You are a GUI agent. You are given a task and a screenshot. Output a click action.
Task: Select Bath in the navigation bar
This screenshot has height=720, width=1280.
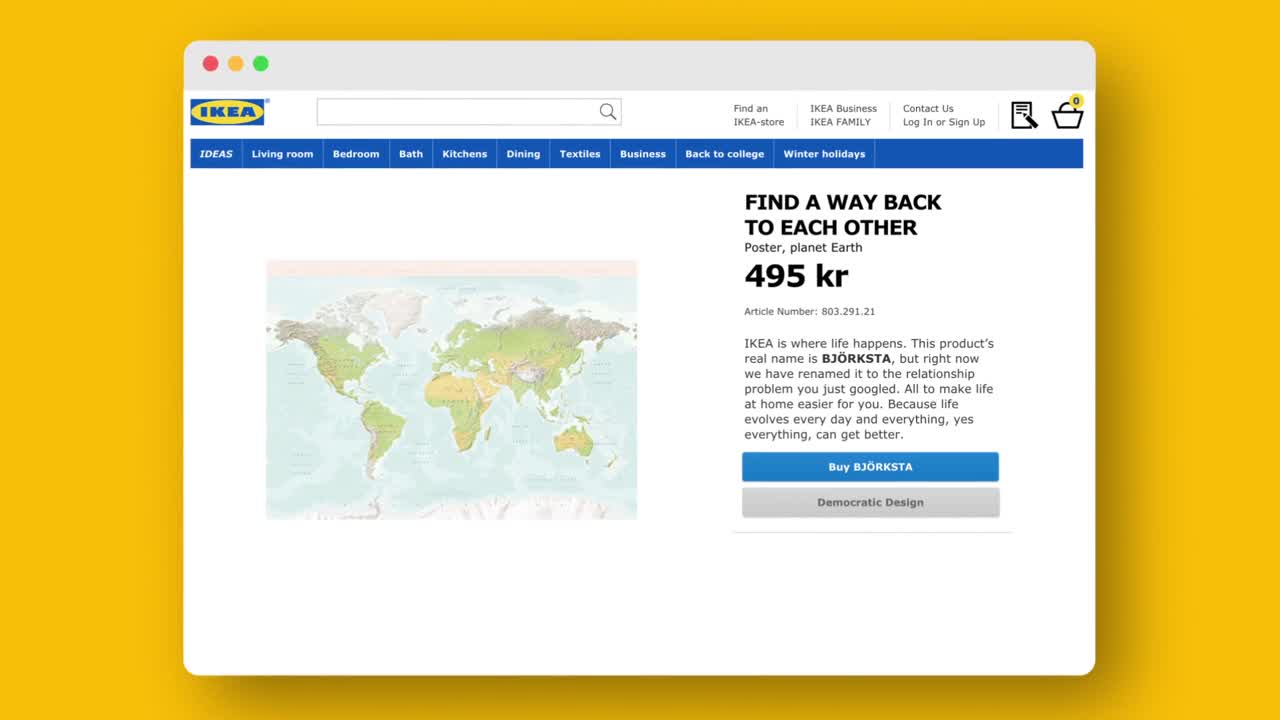point(411,154)
